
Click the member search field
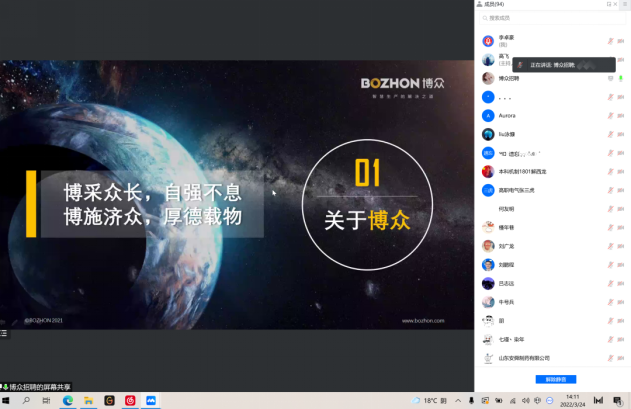552,18
